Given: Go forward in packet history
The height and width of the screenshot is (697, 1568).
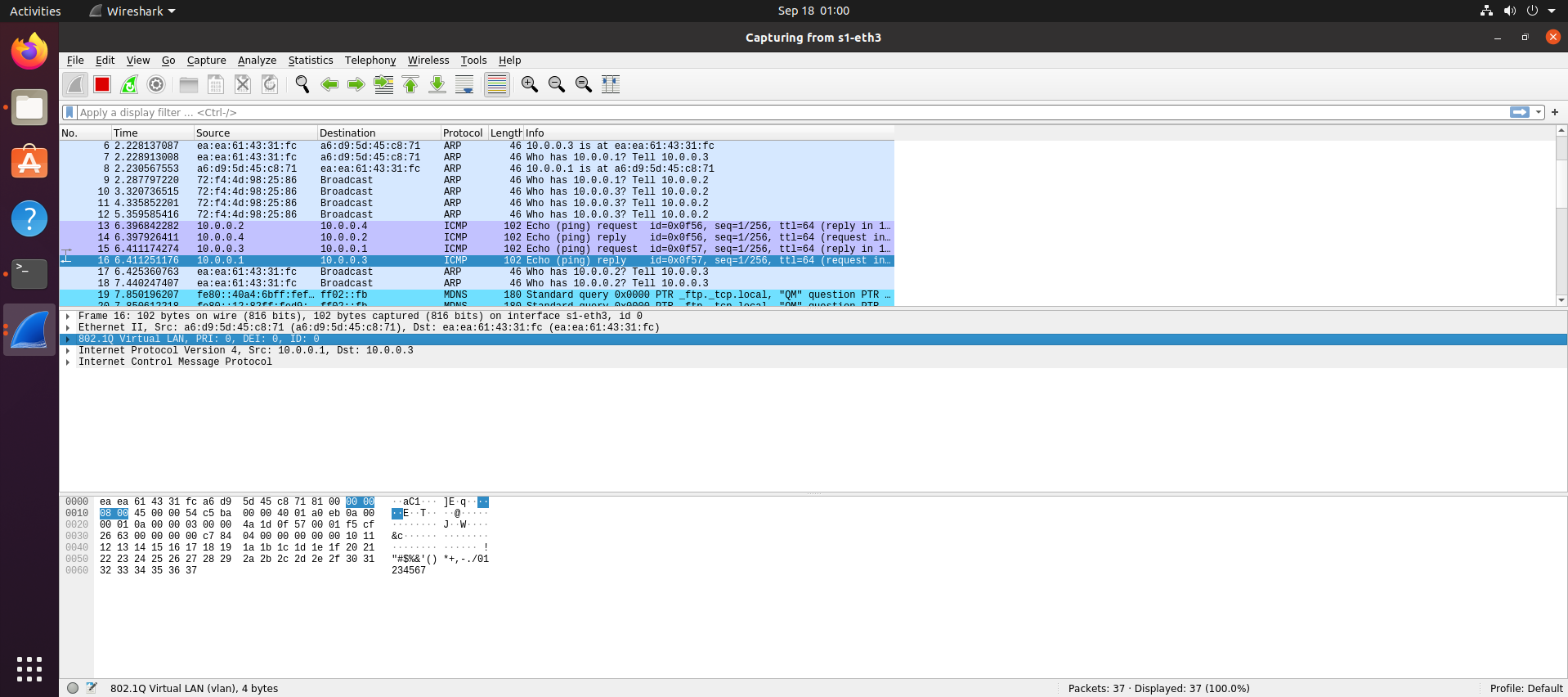Looking at the screenshot, I should coord(356,84).
